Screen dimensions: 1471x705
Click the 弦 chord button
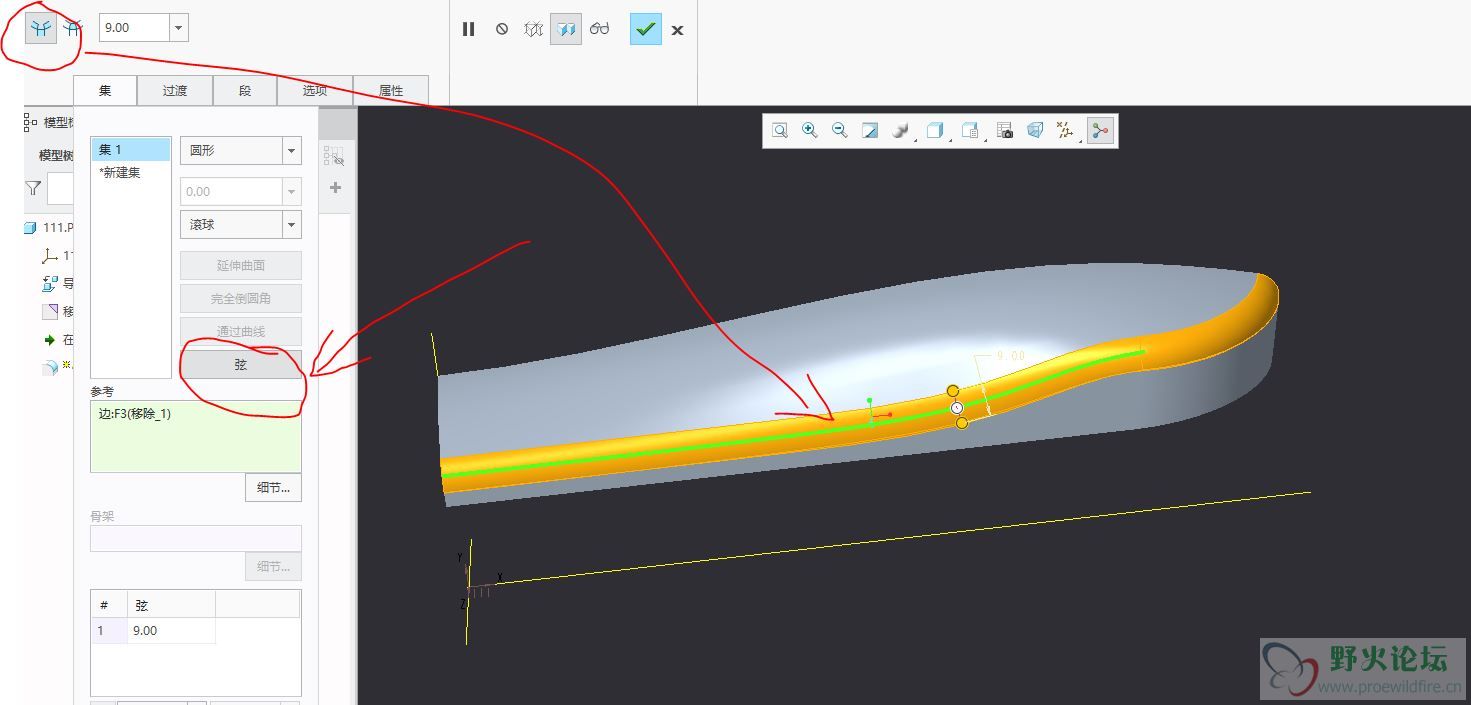[241, 365]
